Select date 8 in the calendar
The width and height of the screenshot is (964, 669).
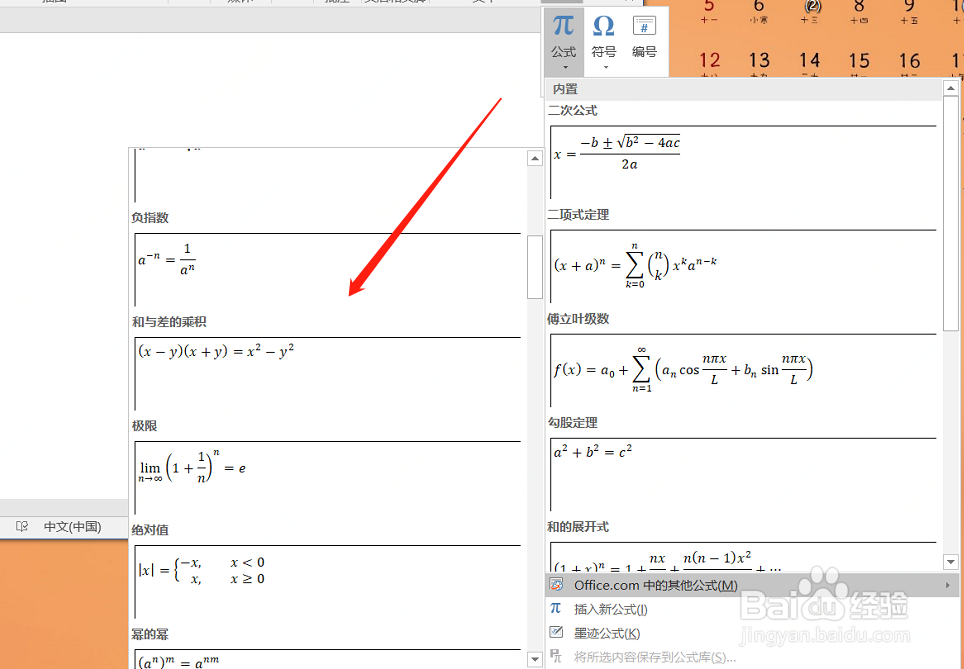(x=859, y=7)
